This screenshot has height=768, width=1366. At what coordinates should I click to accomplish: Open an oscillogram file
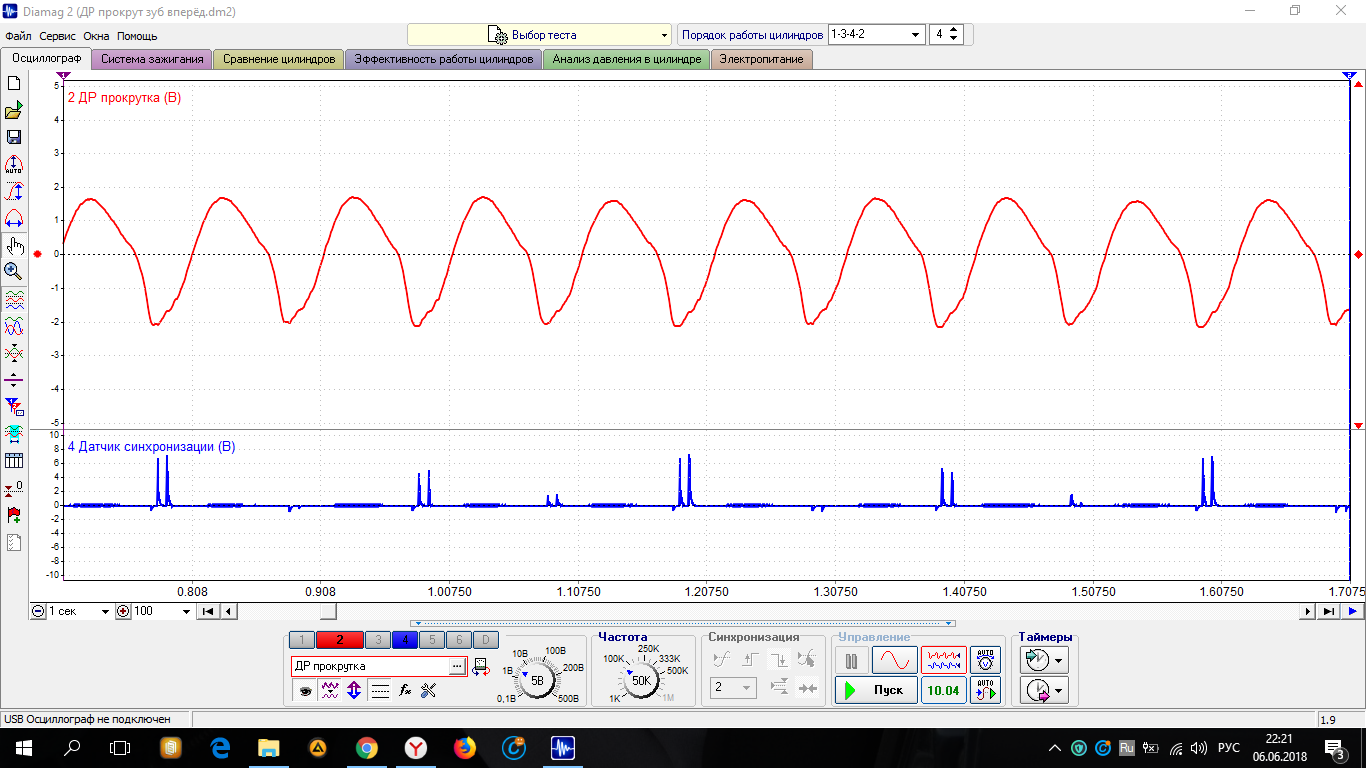pyautogui.click(x=14, y=110)
